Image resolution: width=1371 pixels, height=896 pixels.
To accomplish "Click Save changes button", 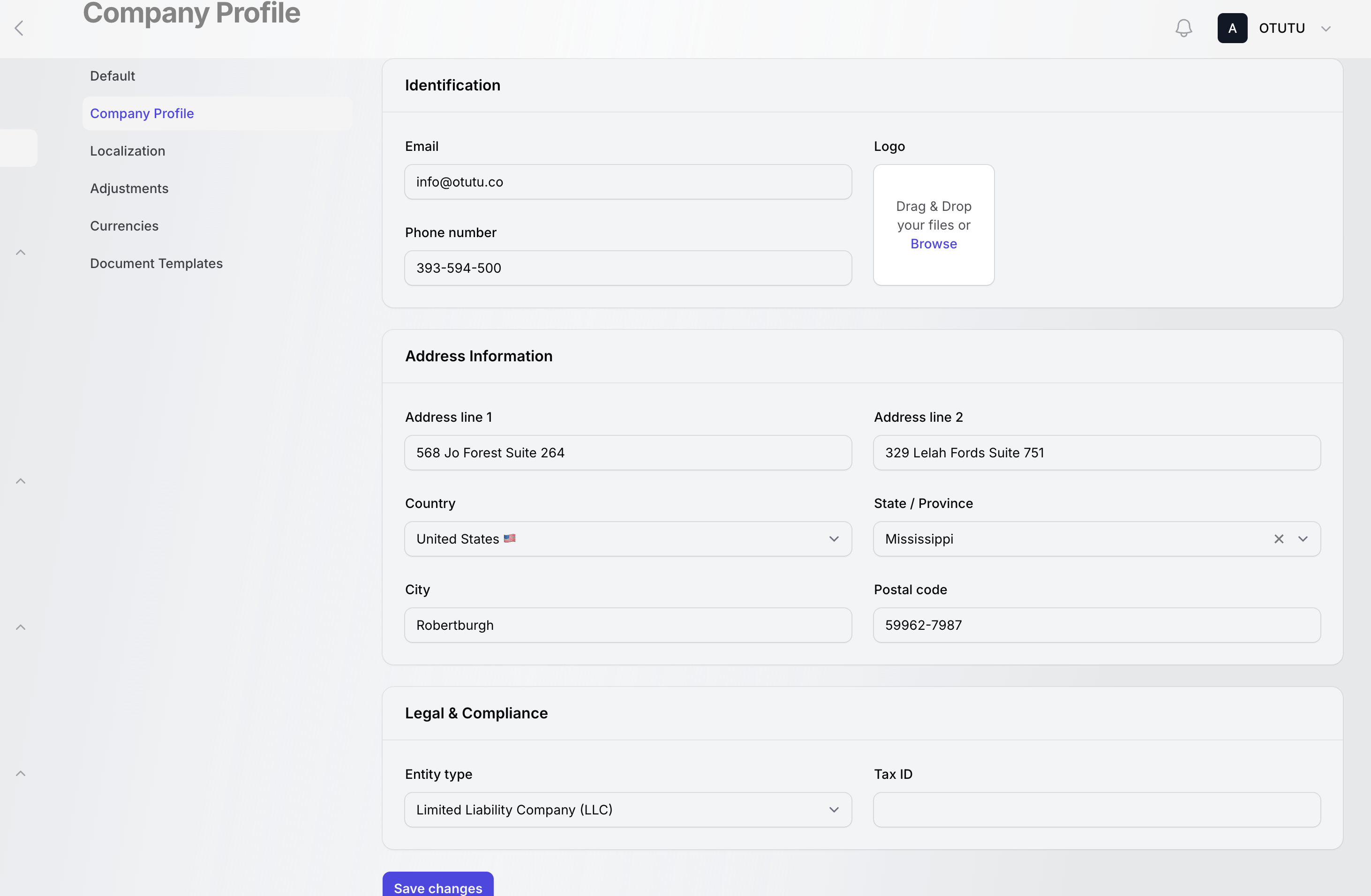I will click(438, 886).
